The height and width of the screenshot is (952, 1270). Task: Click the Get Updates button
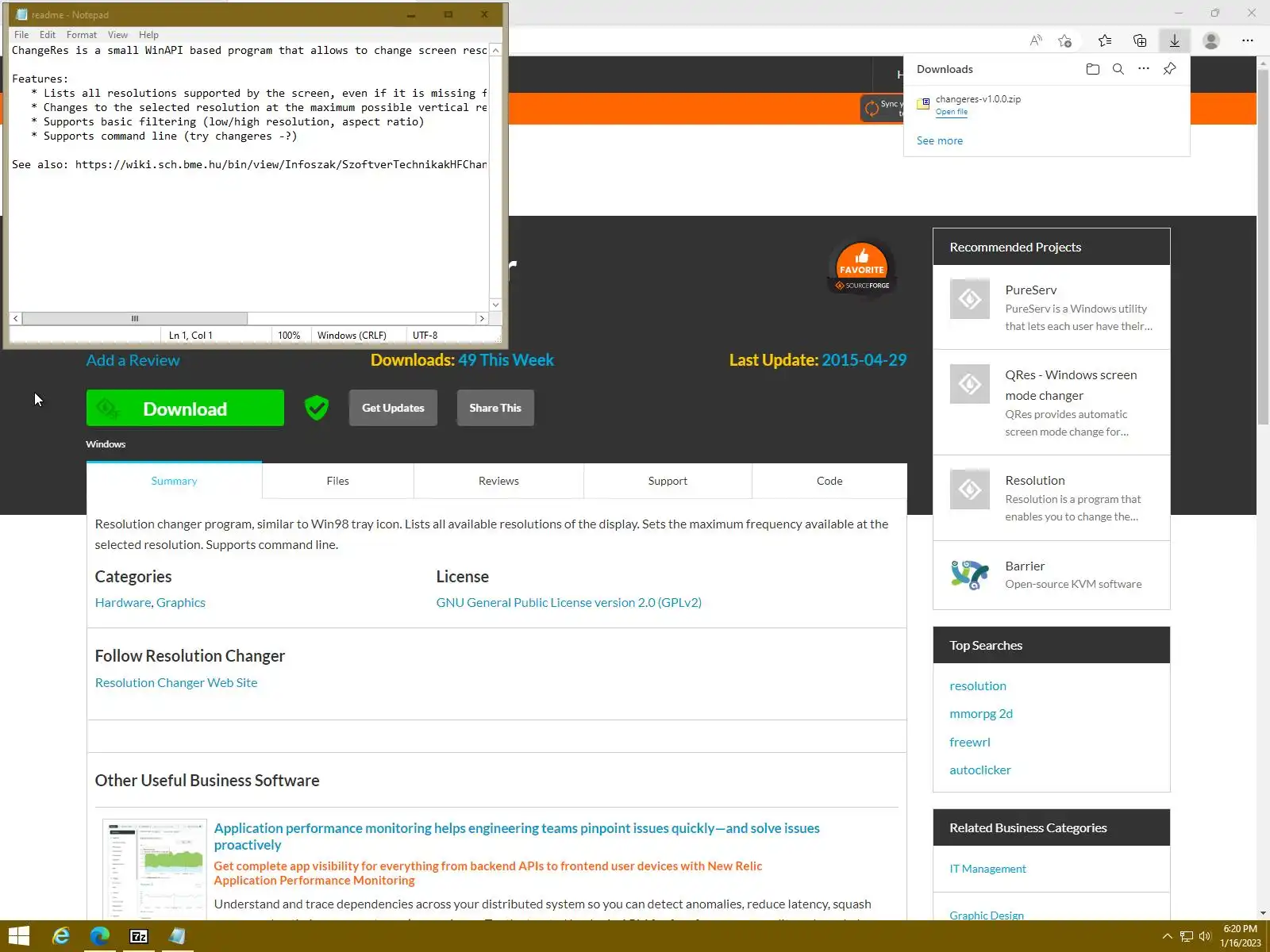pos(393,408)
